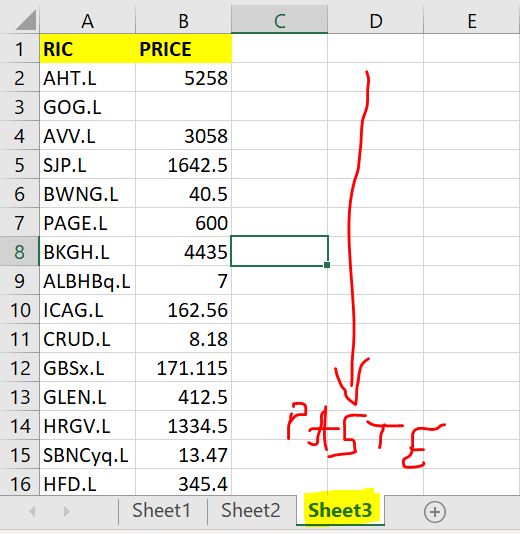This screenshot has width=520, height=534.
Task: Select cell containing ICAG.L
Action: coord(88,310)
